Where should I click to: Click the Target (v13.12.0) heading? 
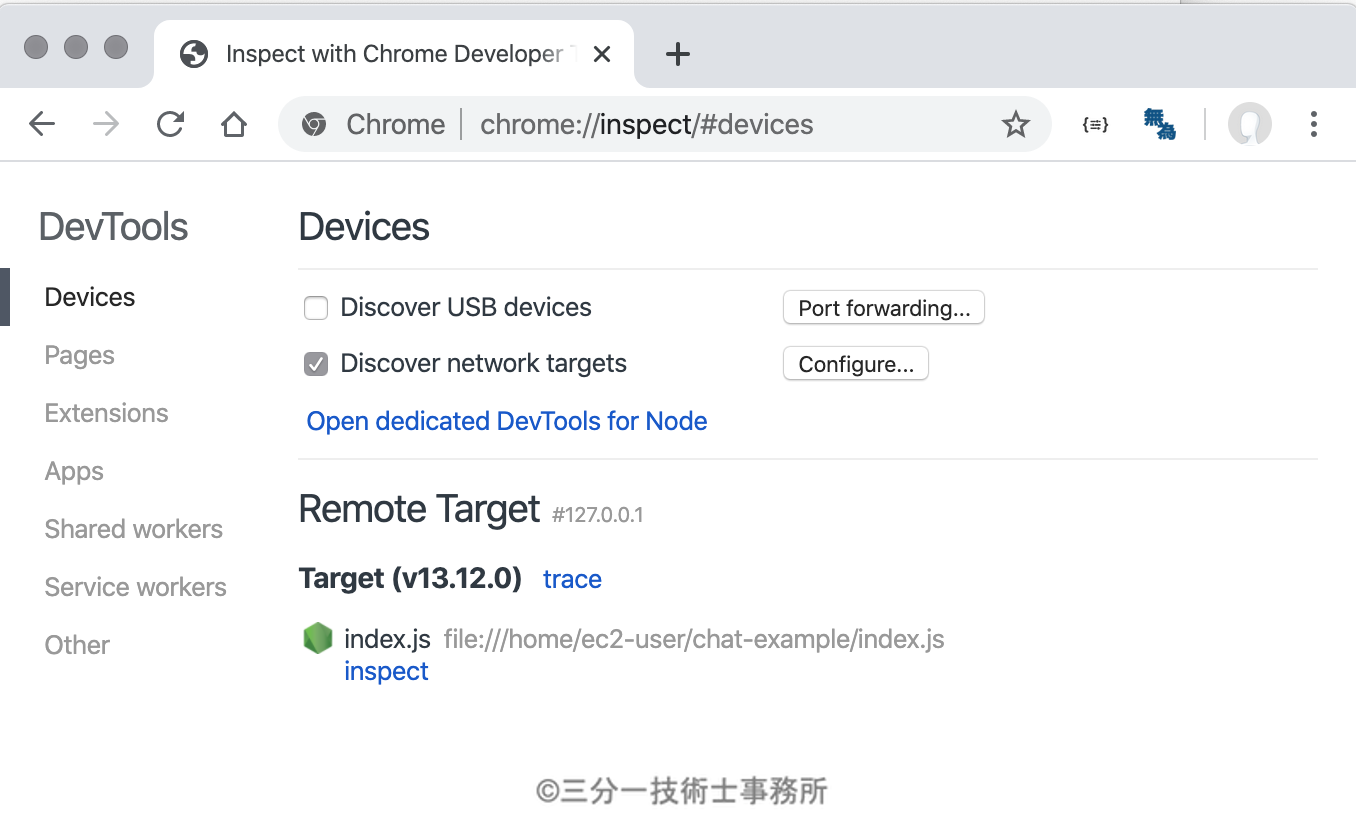pyautogui.click(x=410, y=579)
